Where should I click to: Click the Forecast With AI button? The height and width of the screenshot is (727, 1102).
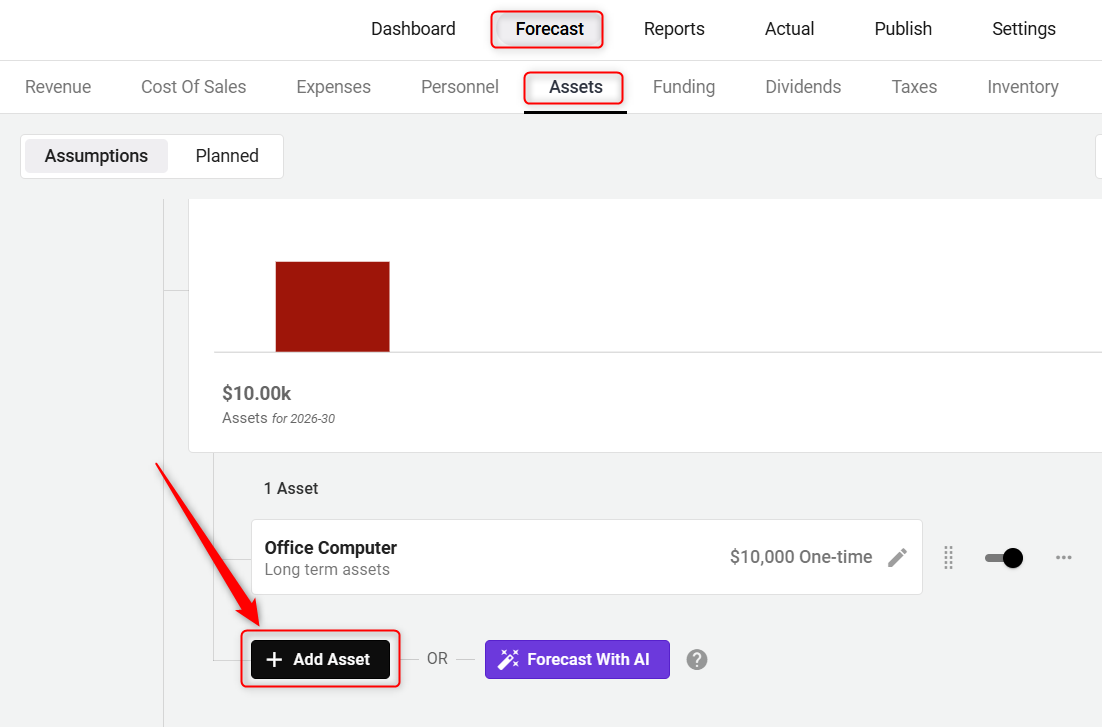577,660
